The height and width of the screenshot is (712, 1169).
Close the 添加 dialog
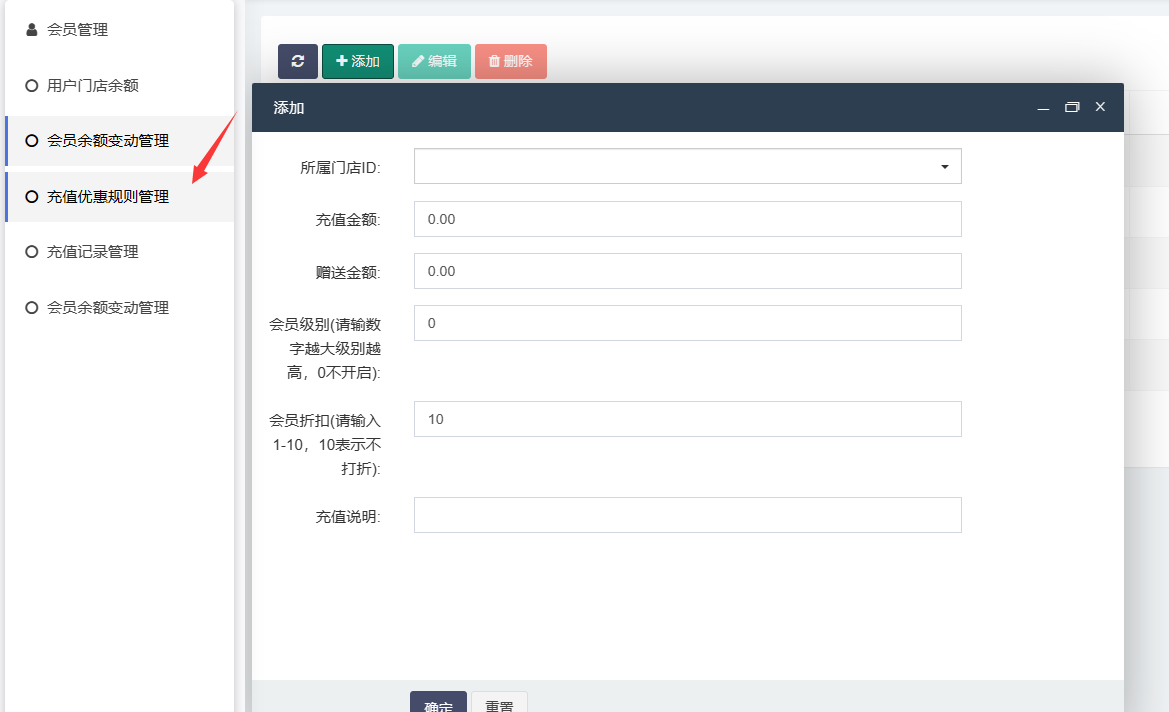point(1100,107)
